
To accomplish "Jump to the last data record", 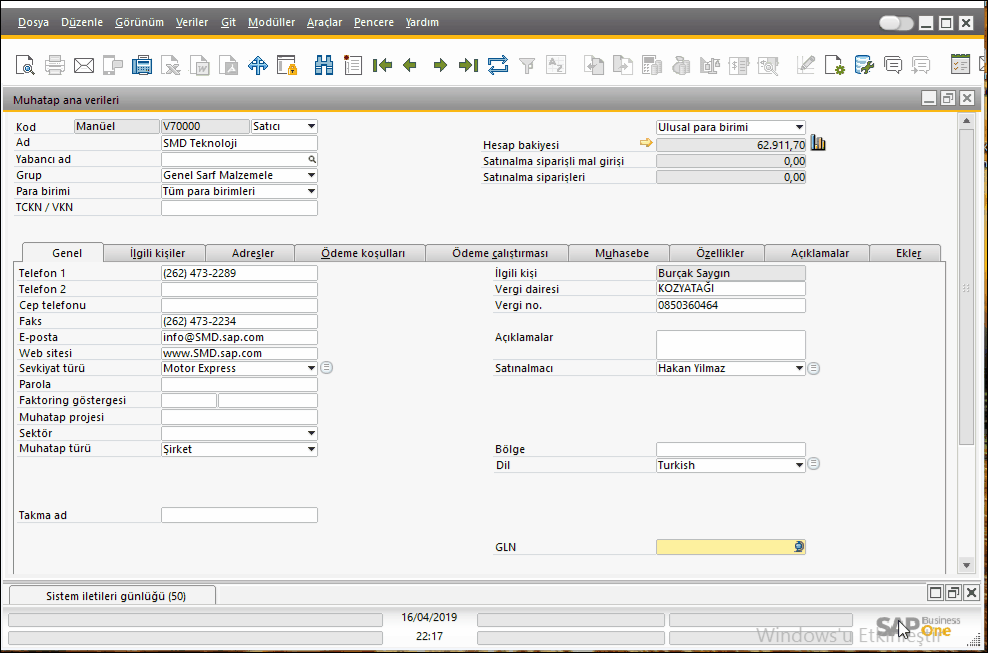I will (468, 65).
